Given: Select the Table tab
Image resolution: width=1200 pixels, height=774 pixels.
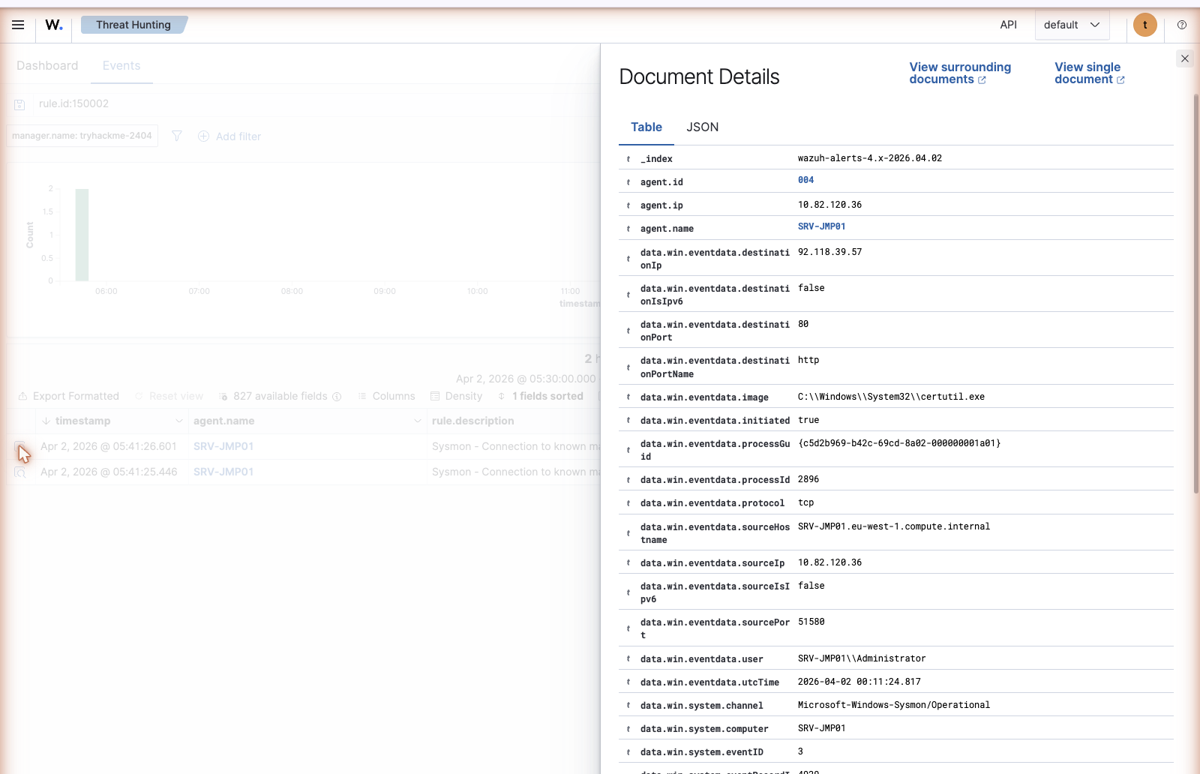Looking at the screenshot, I should [x=646, y=127].
